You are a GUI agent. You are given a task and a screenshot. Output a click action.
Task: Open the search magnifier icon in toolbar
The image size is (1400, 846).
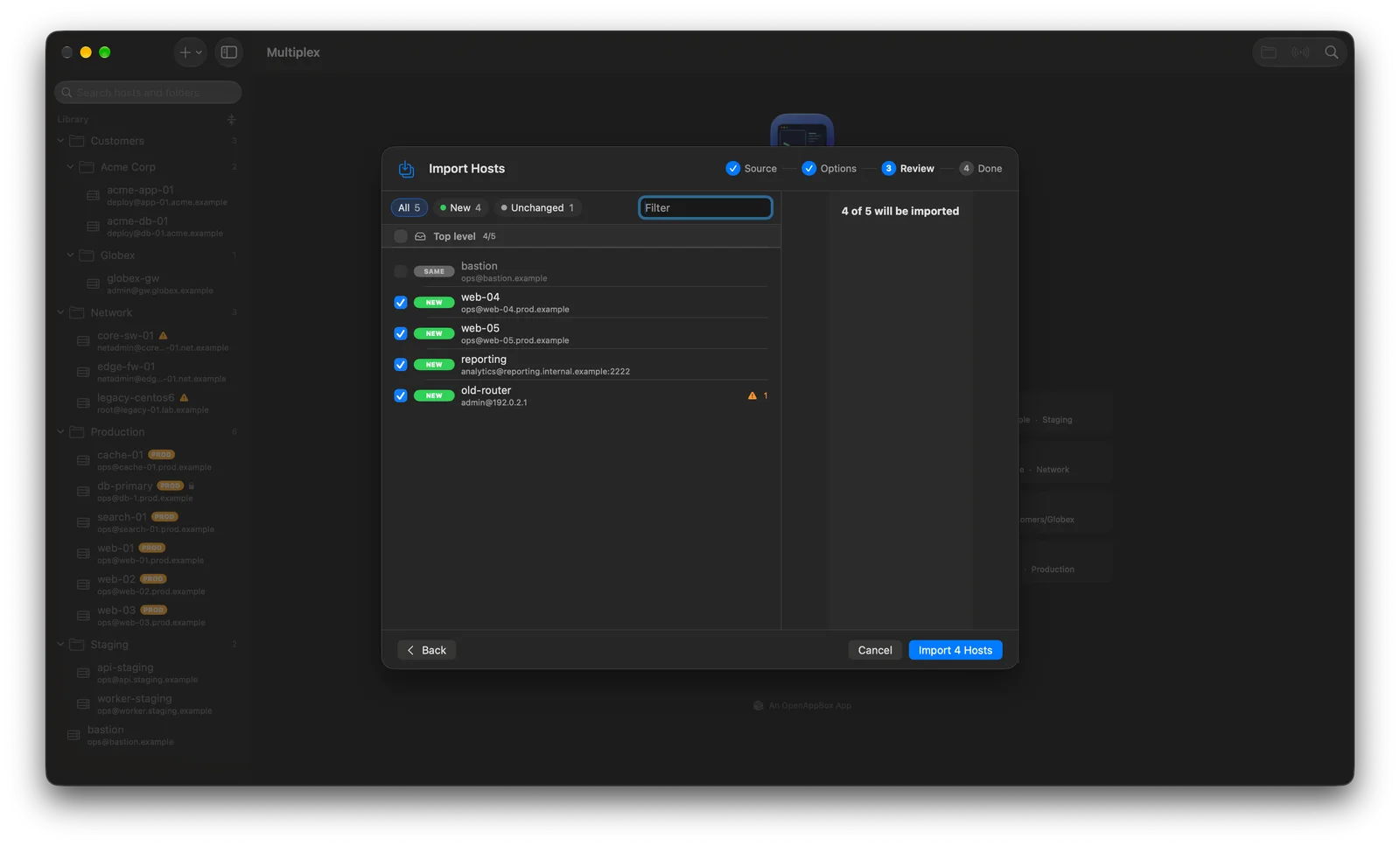1331,52
